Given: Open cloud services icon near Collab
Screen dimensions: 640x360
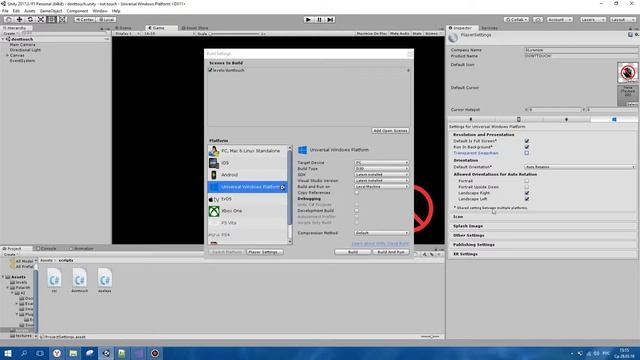Looking at the screenshot, I should [x=538, y=20].
